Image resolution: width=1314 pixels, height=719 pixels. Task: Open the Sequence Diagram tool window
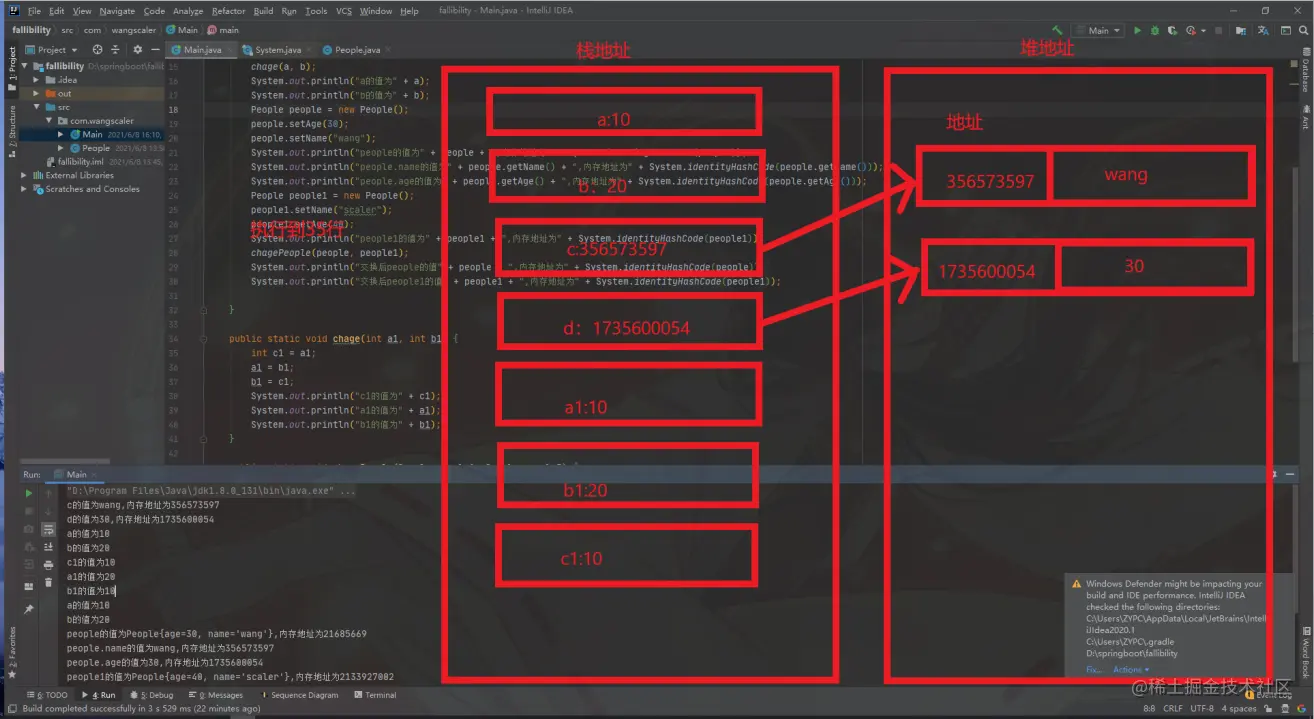[x=299, y=695]
